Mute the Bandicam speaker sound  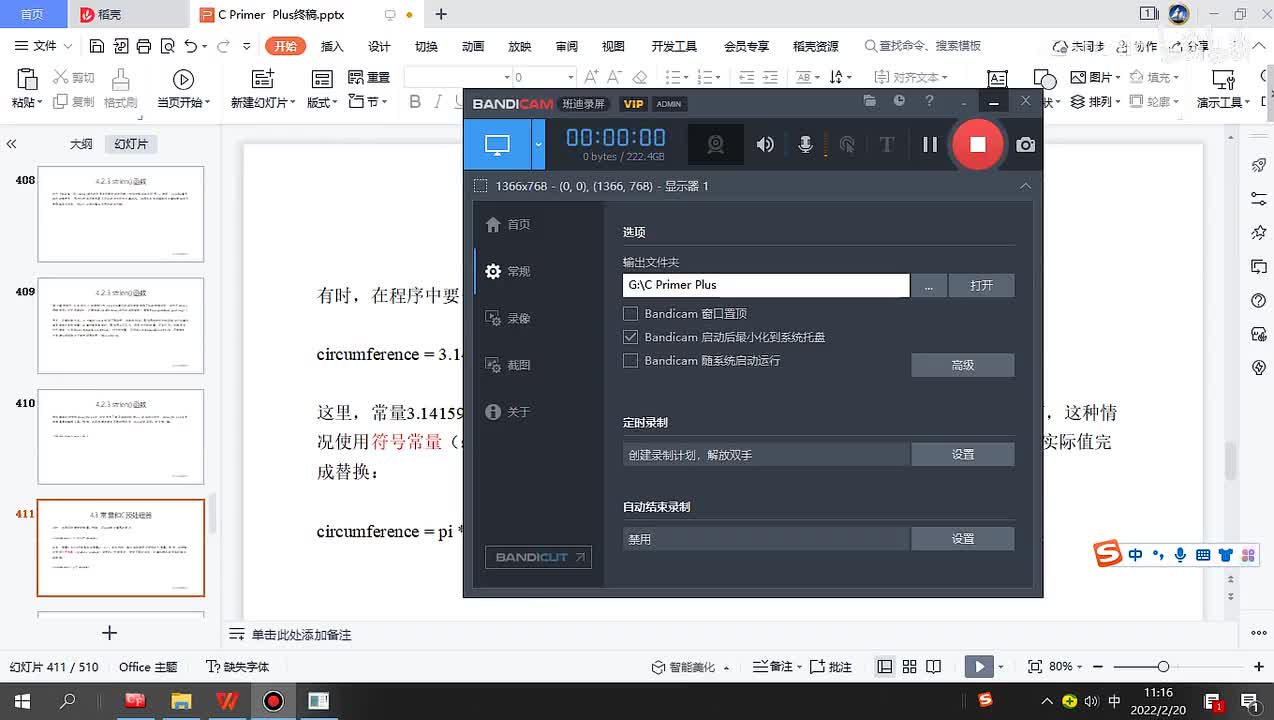(x=765, y=145)
